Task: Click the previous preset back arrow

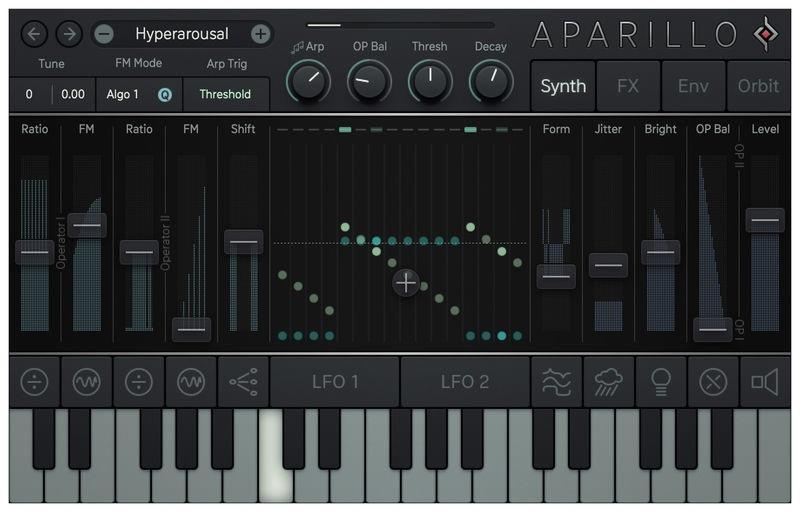Action: pyautogui.click(x=34, y=34)
